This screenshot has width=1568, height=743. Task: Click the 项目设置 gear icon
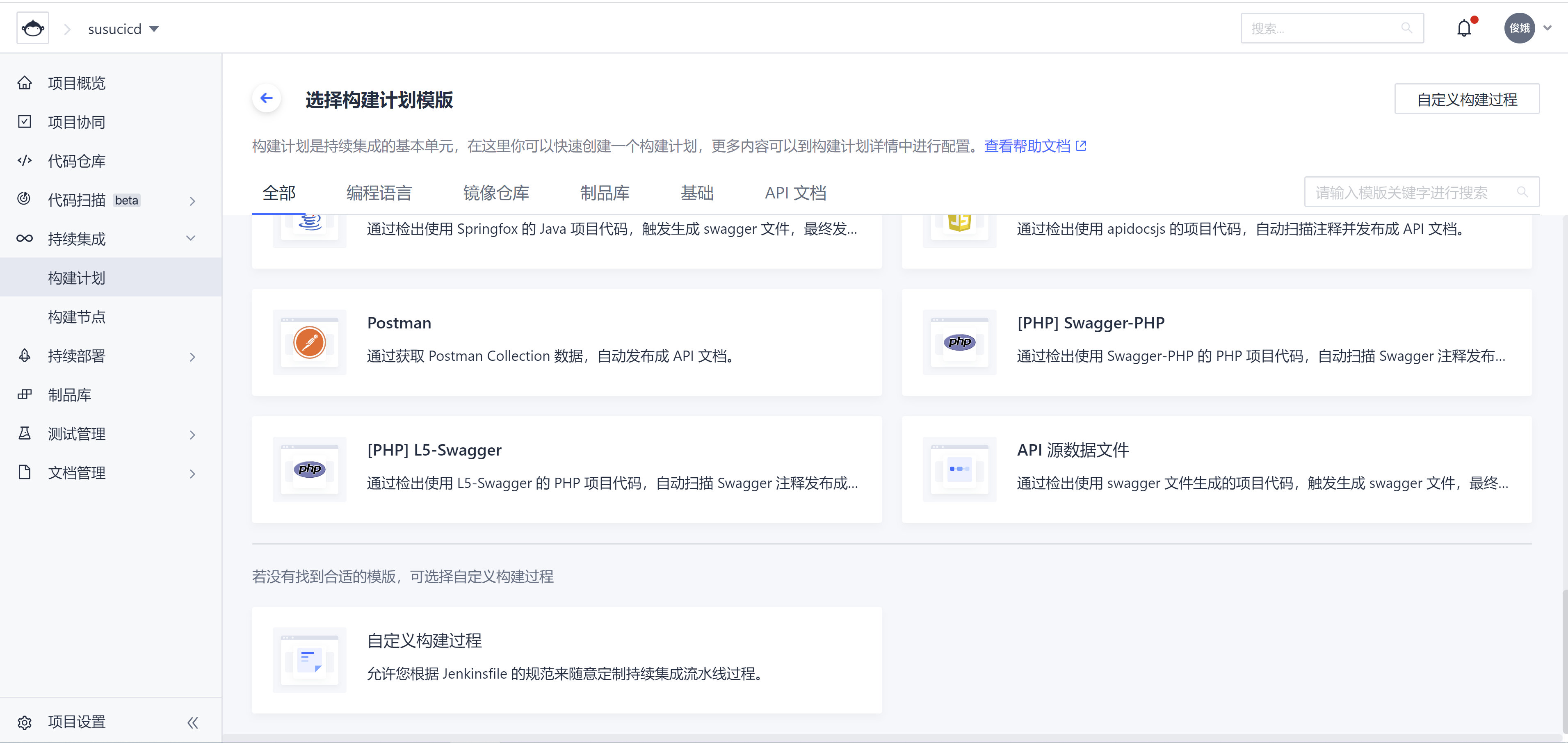pyautogui.click(x=24, y=722)
